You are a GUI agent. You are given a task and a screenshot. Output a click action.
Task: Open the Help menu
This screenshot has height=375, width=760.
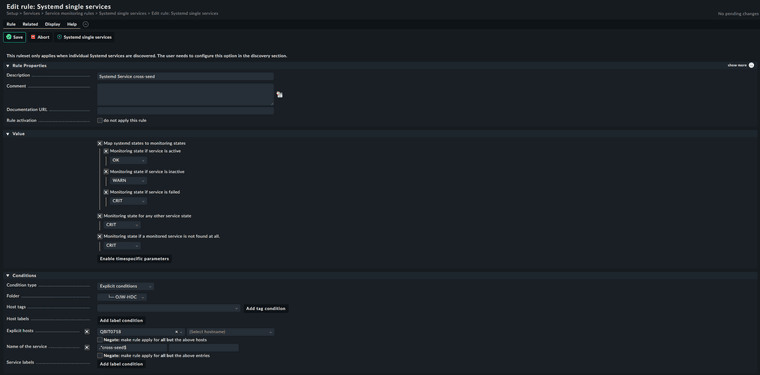pyautogui.click(x=72, y=24)
